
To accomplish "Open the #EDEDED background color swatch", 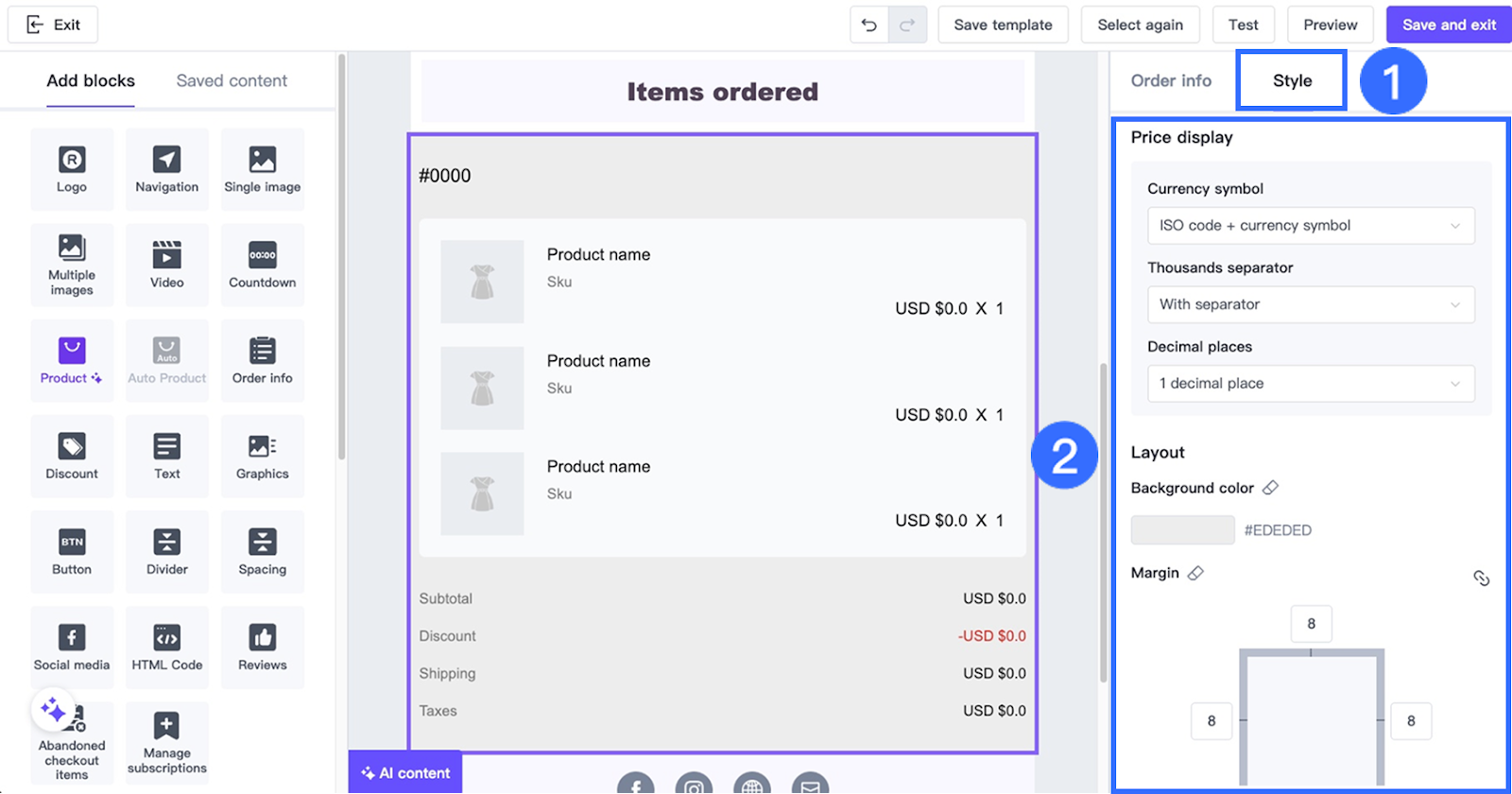I will coord(1182,530).
